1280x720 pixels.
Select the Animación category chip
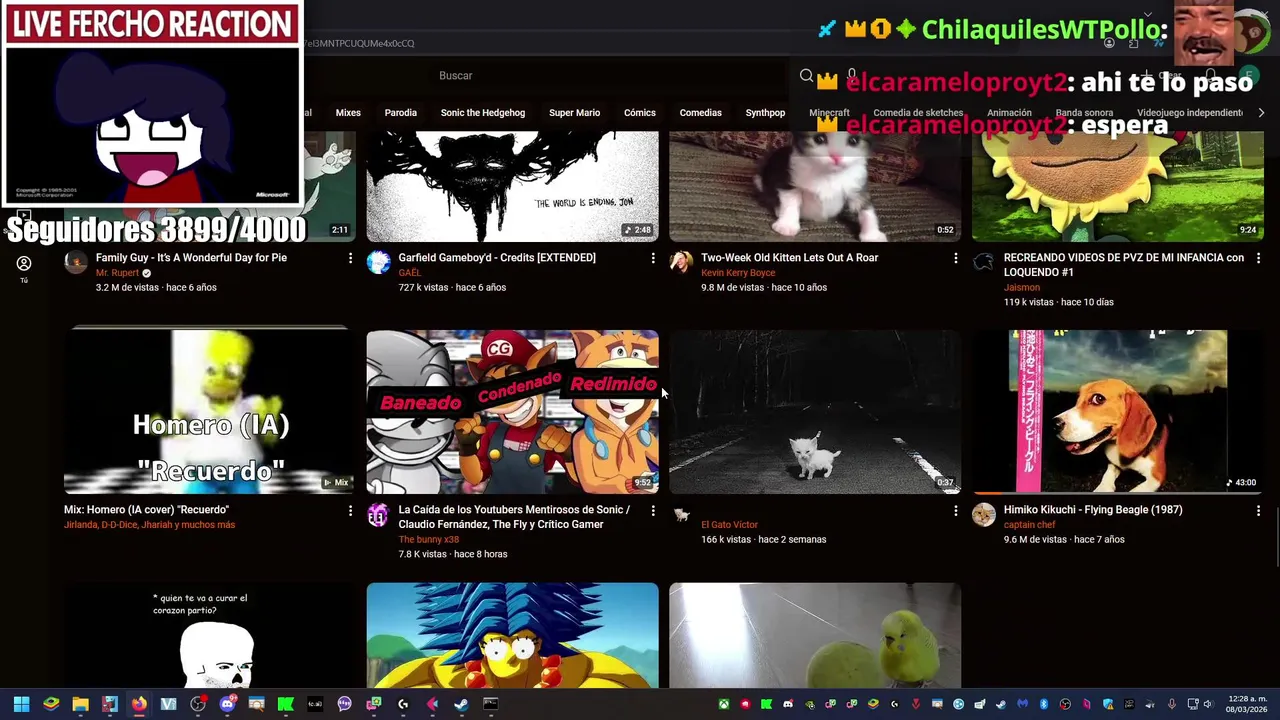click(1009, 113)
